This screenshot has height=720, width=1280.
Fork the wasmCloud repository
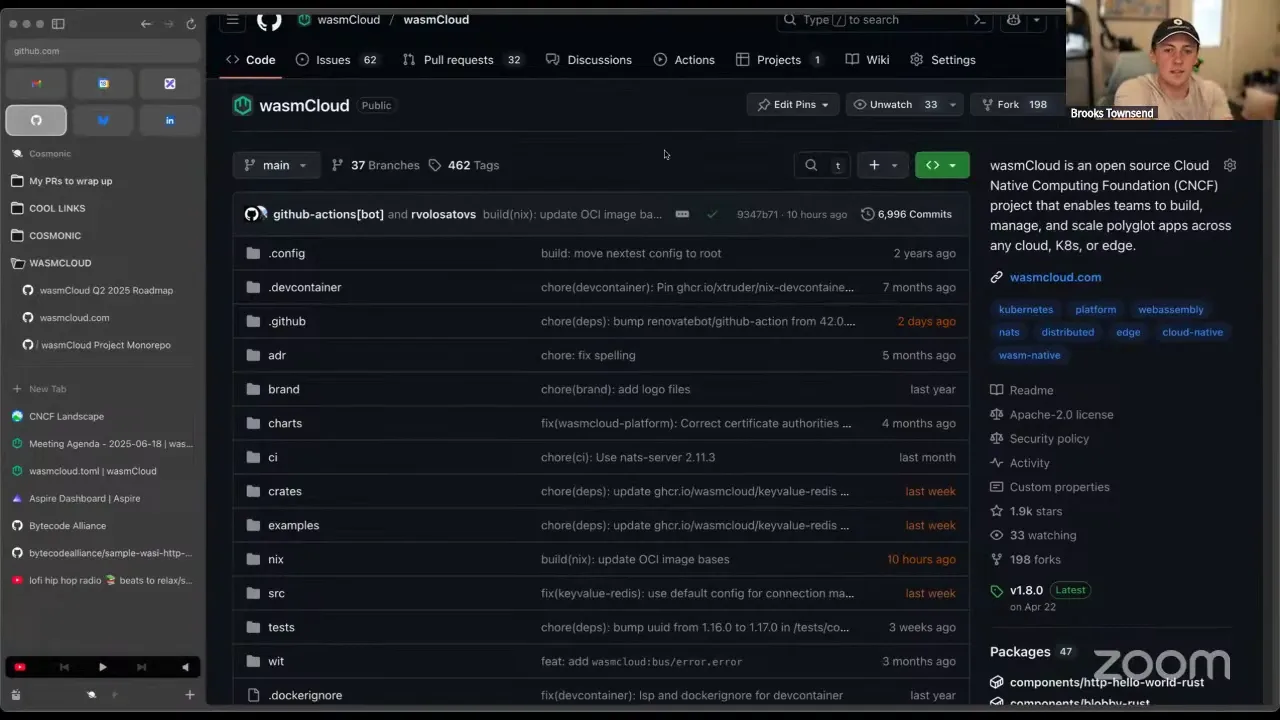1015,104
